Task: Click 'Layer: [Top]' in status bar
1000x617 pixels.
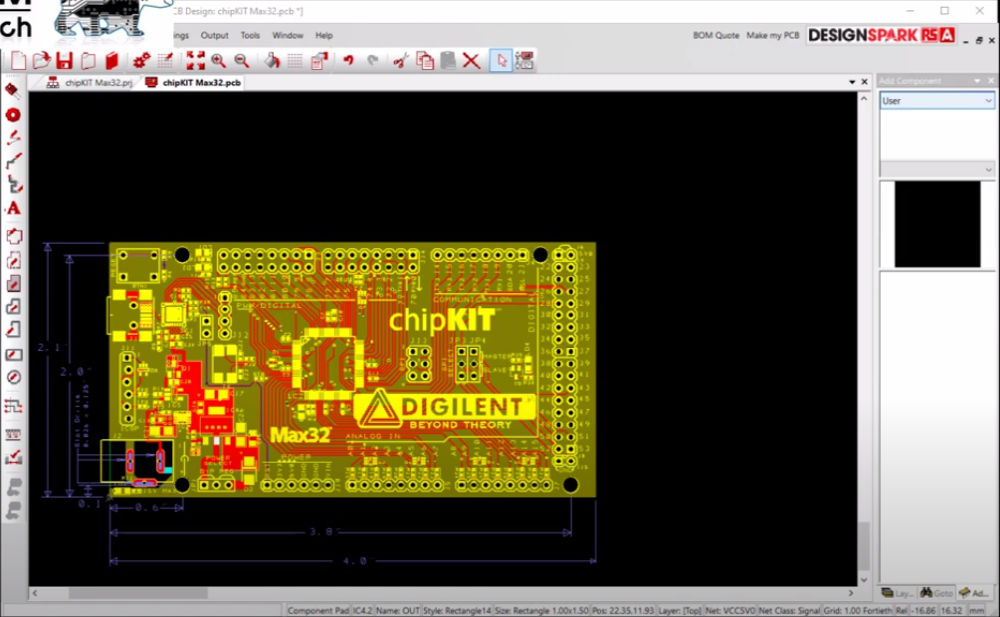Action: pos(680,611)
